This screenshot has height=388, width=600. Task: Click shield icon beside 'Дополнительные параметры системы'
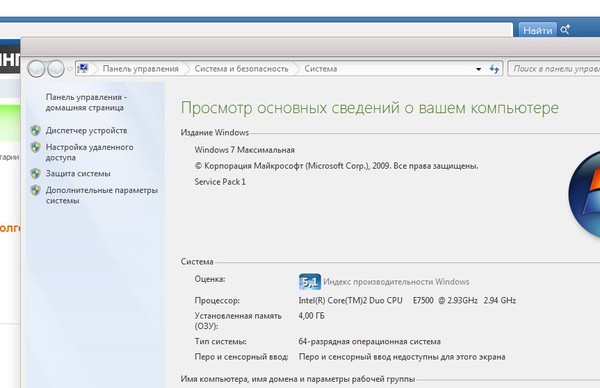[36, 190]
